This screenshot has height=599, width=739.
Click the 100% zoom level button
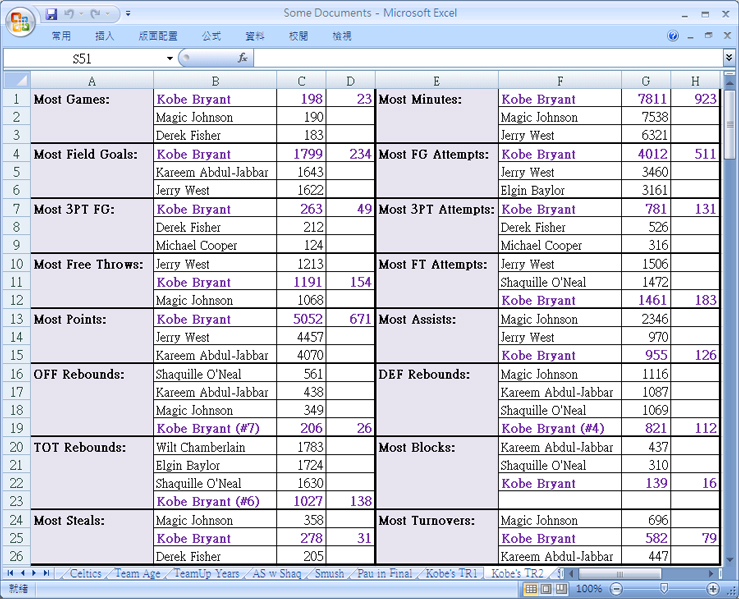(589, 589)
